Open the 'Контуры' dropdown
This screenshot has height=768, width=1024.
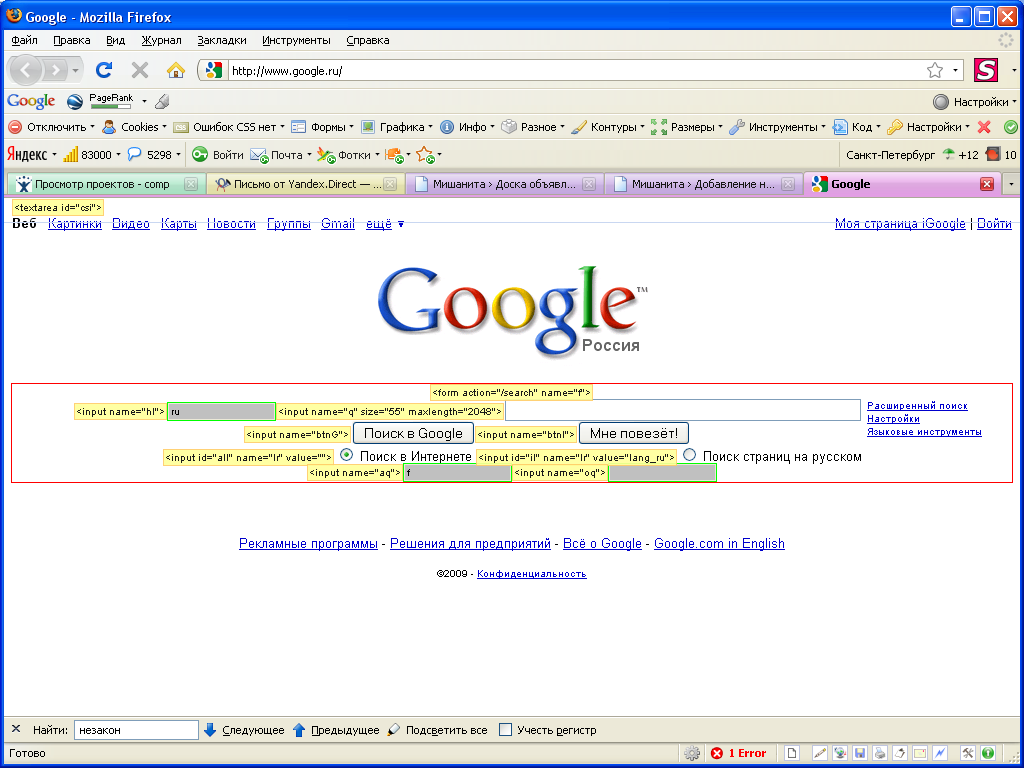608,127
